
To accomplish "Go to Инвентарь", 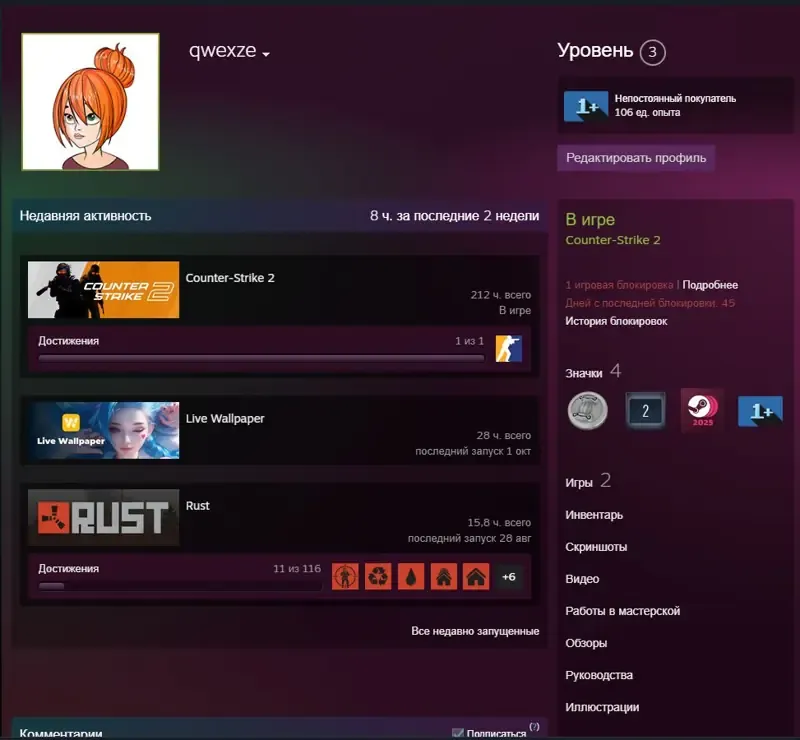I will (x=594, y=515).
